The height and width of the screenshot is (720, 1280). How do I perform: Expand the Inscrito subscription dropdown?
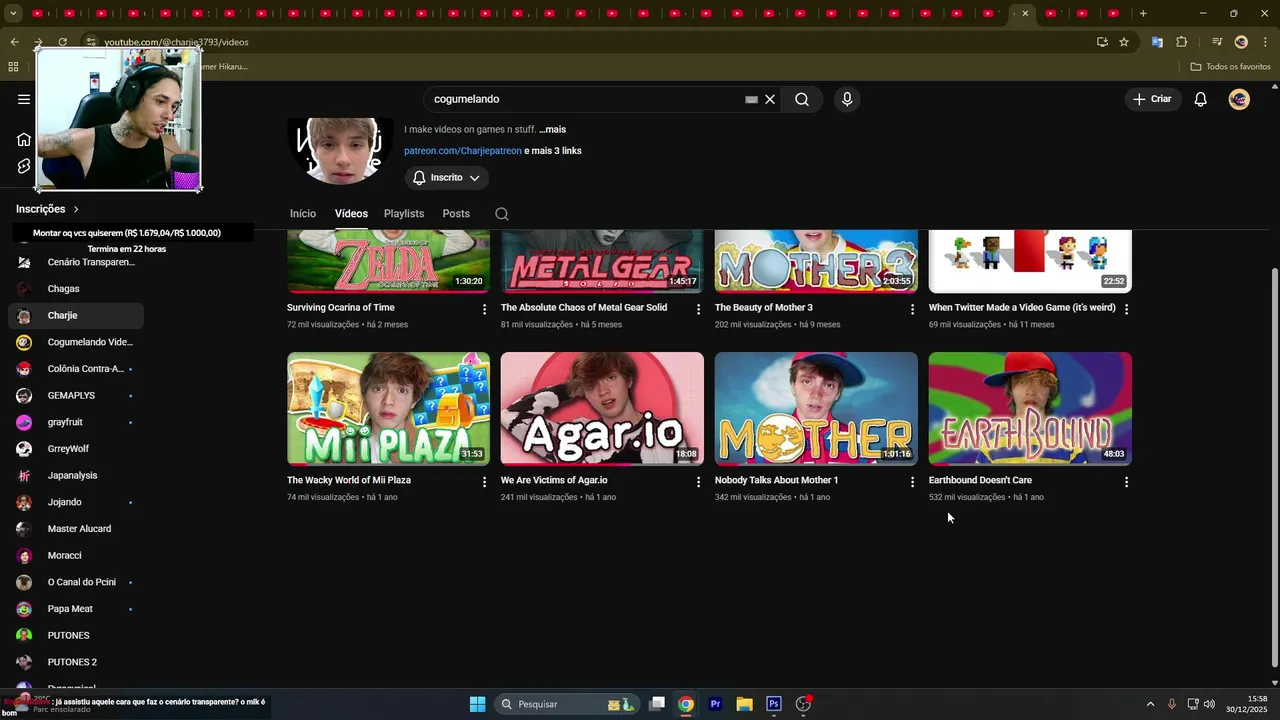click(x=447, y=177)
